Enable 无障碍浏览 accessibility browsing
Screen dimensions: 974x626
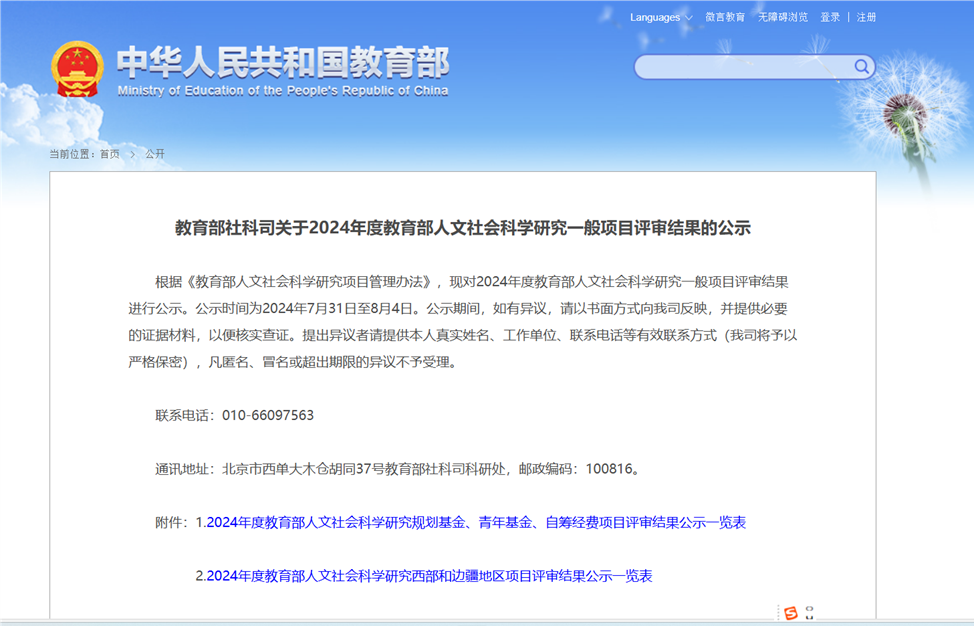[782, 17]
